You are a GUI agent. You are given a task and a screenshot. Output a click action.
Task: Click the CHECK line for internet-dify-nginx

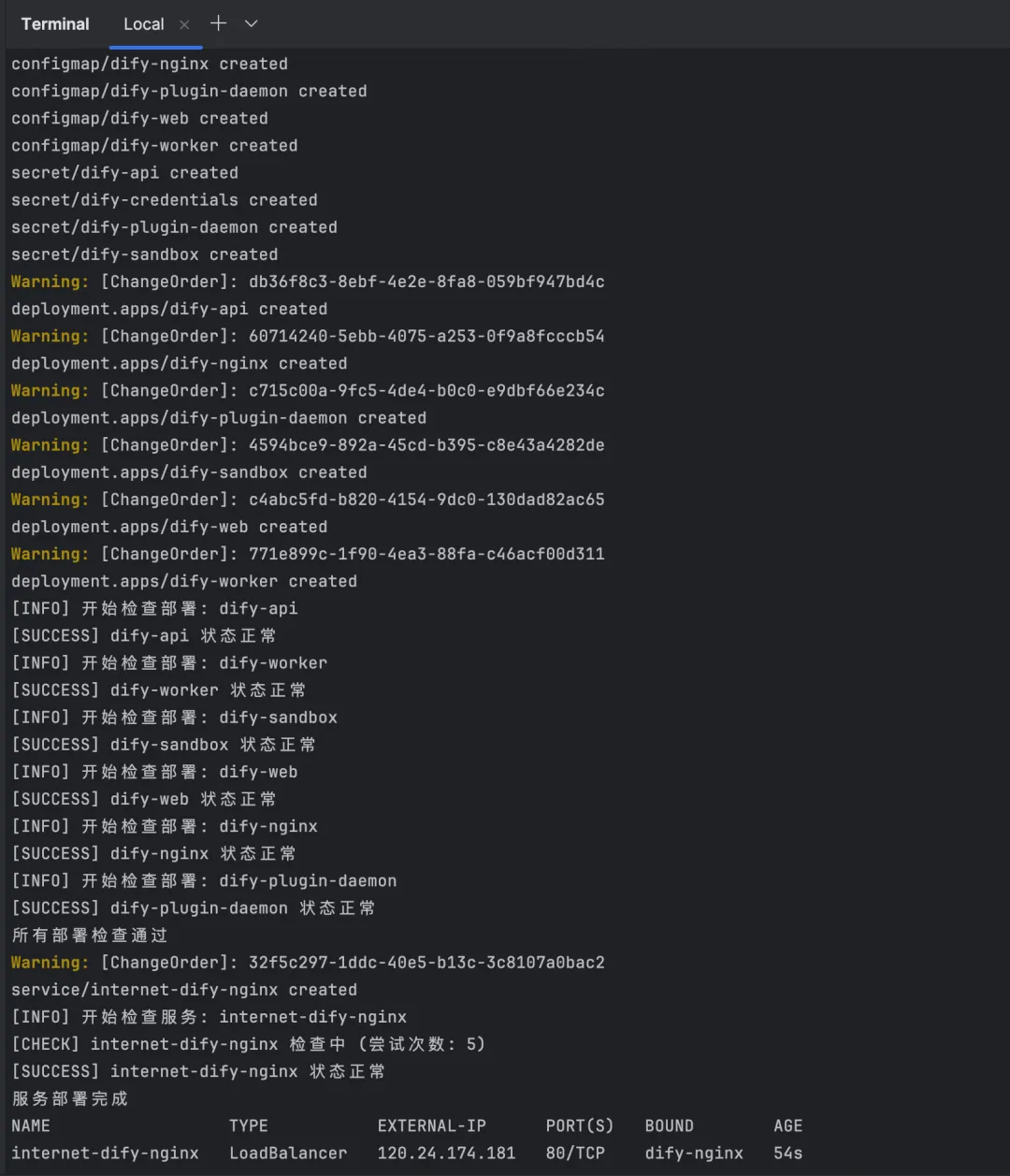pos(248,1043)
